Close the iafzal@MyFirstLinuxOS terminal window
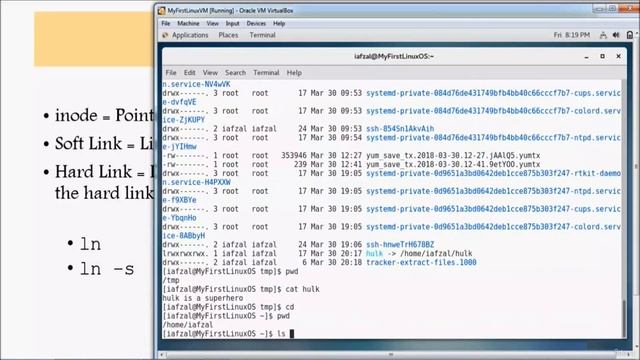Screen dimensions: 640x360 point(618,56)
